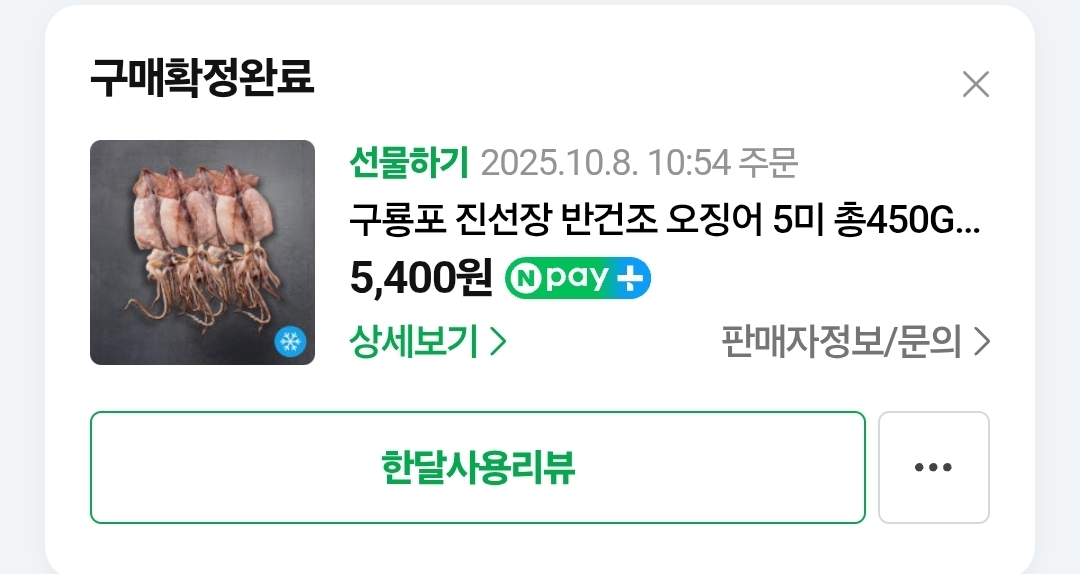Expand the chevron next to 상세보기
This screenshot has width=1080, height=574.
pos(498,341)
